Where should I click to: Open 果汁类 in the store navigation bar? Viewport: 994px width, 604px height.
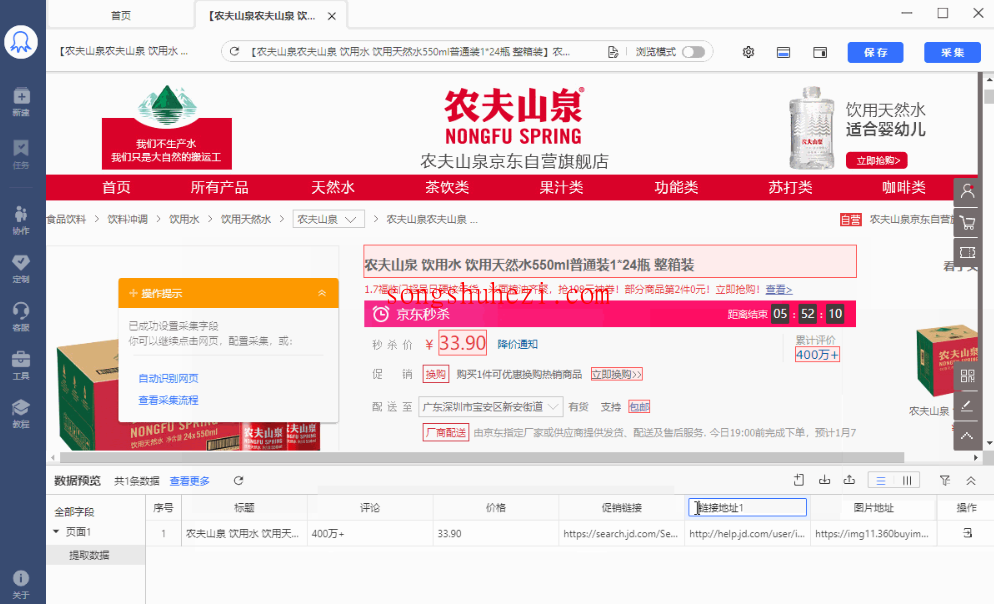pyautogui.click(x=561, y=188)
